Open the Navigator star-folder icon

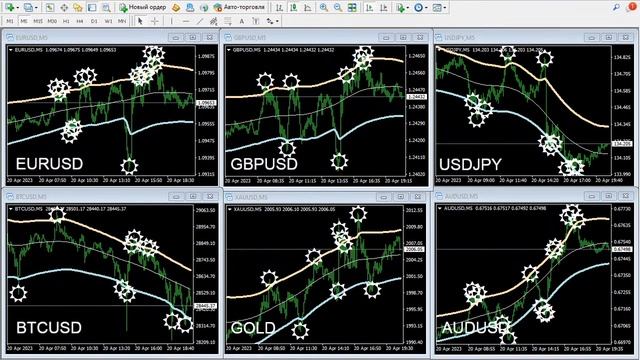[x=78, y=7]
